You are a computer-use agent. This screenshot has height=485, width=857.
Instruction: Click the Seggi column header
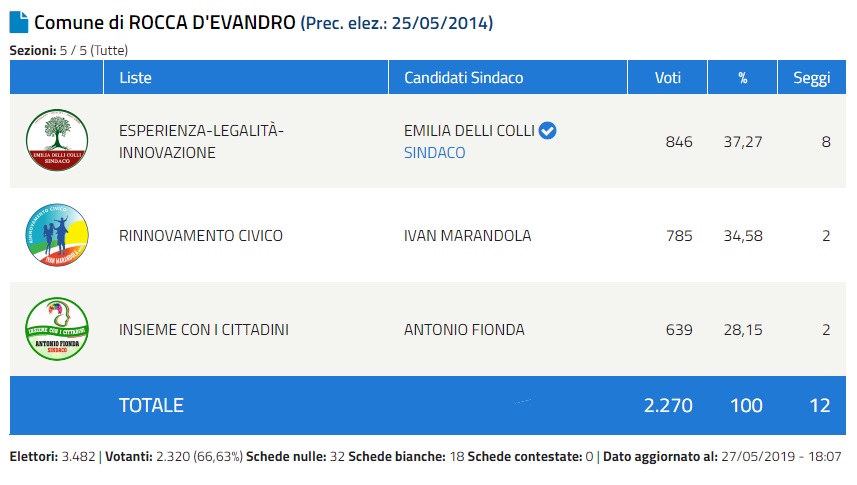click(x=811, y=78)
